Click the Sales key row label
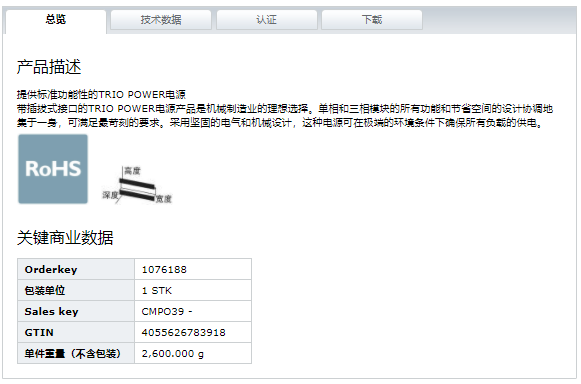 click(52, 311)
